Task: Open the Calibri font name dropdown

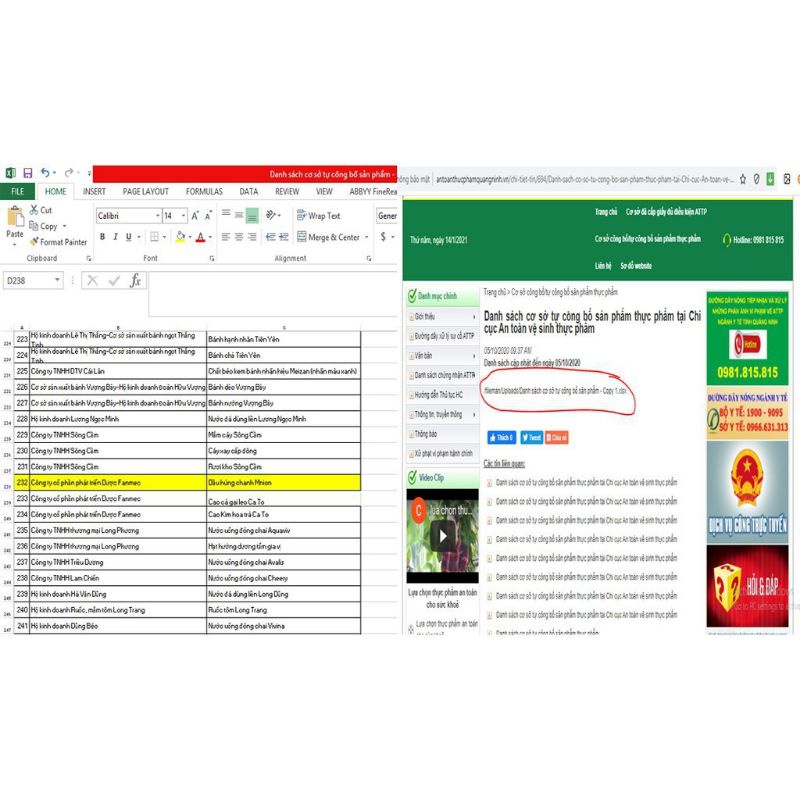Action: tap(158, 216)
